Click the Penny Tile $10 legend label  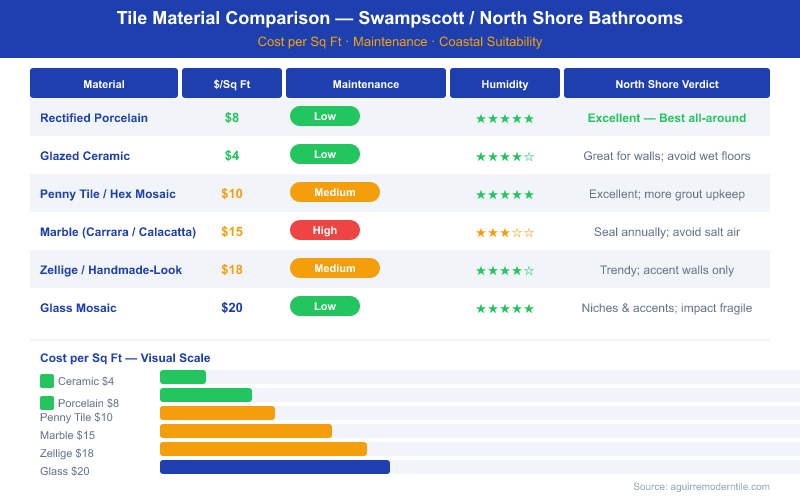77,417
